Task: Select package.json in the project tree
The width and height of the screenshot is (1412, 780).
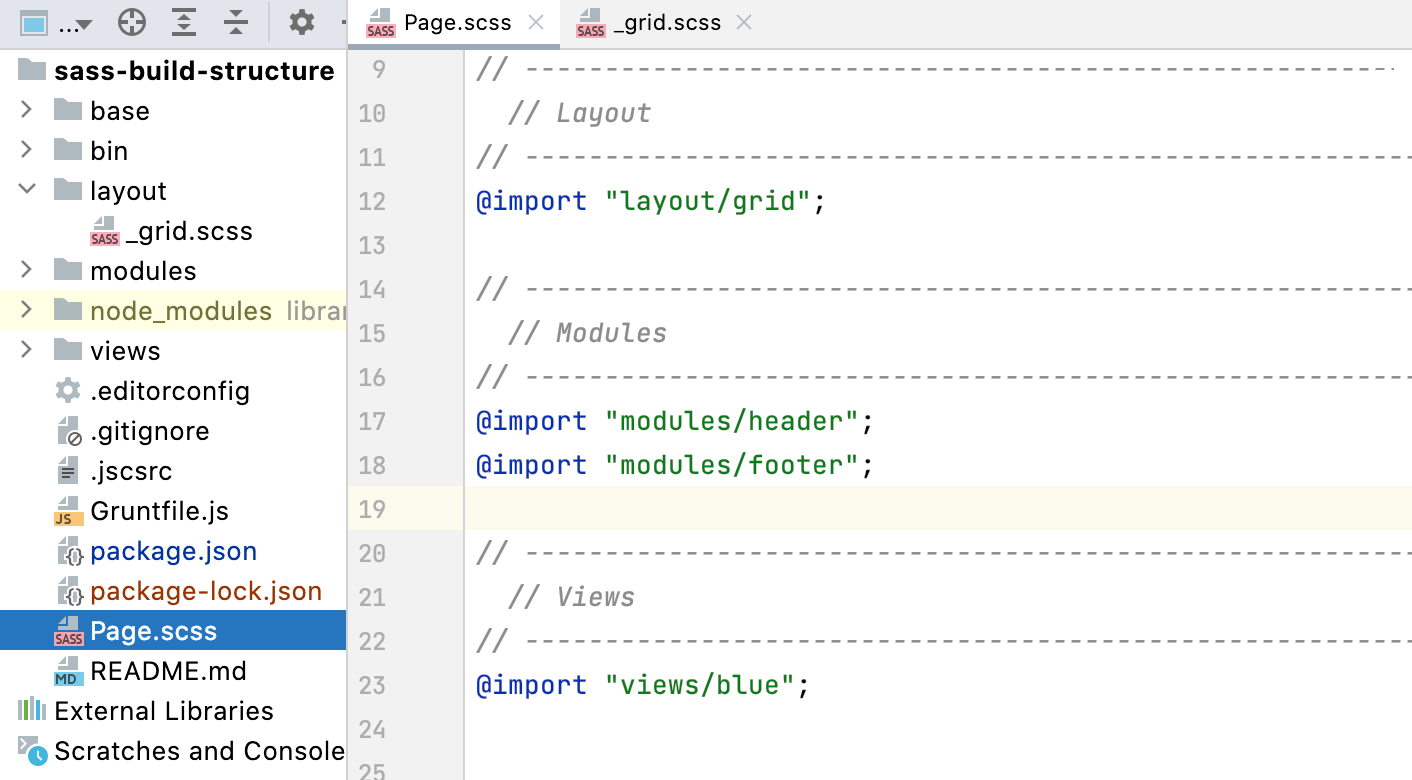Action: [x=173, y=550]
